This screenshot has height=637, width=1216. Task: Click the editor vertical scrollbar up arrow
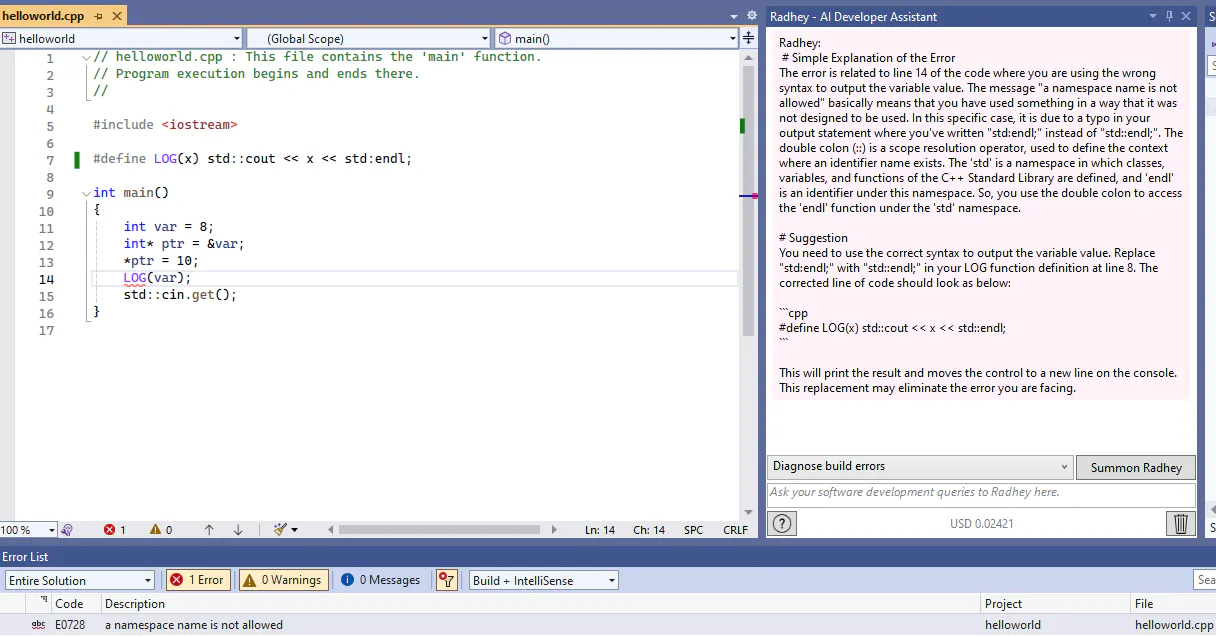click(x=749, y=56)
